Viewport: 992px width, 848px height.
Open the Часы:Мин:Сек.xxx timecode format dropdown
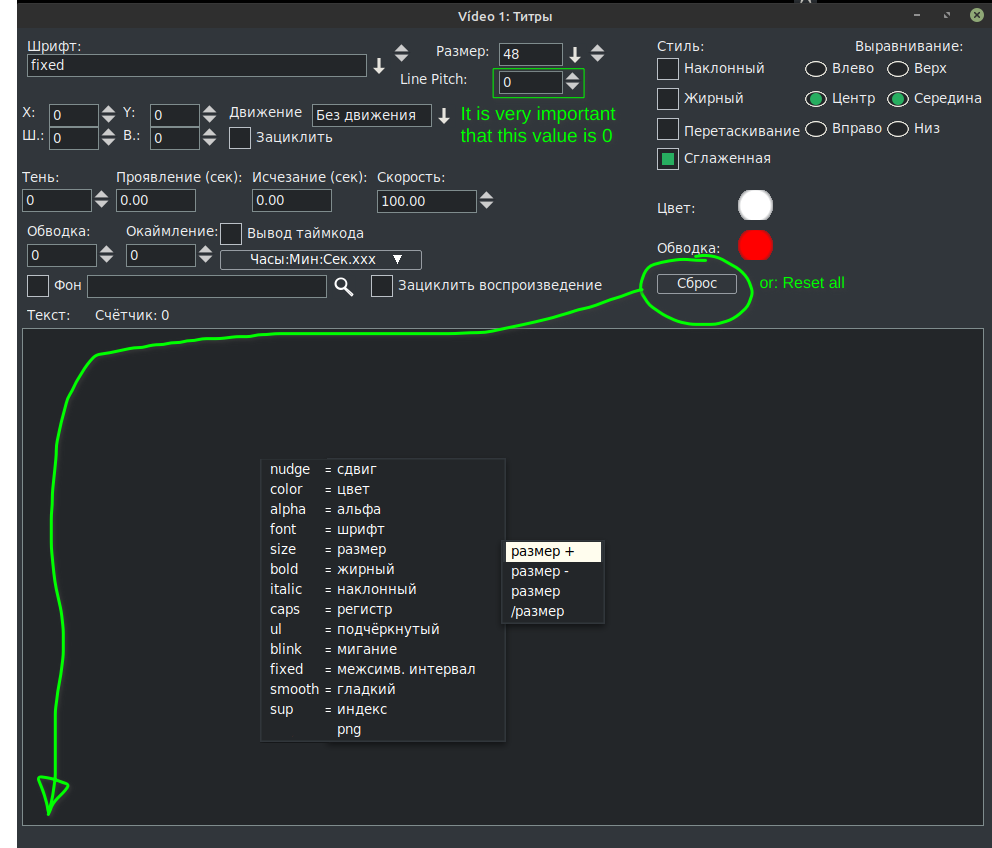(321, 260)
